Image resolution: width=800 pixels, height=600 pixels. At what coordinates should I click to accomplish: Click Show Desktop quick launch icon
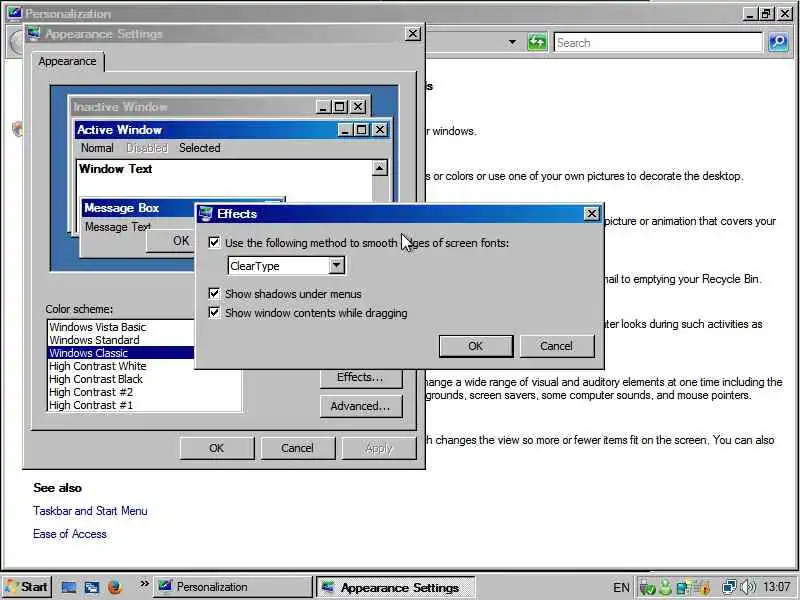[x=69, y=587]
